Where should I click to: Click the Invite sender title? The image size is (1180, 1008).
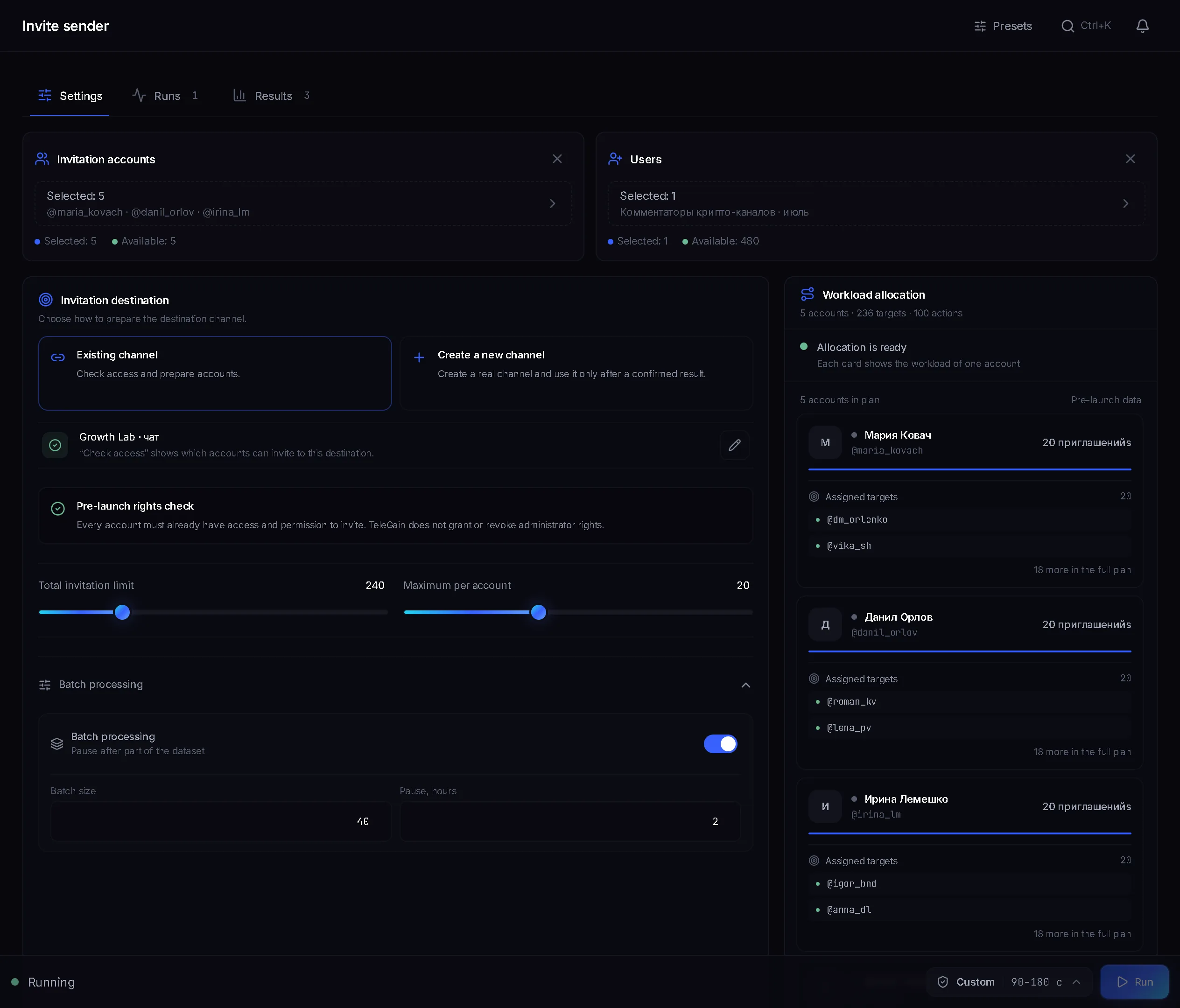point(65,26)
